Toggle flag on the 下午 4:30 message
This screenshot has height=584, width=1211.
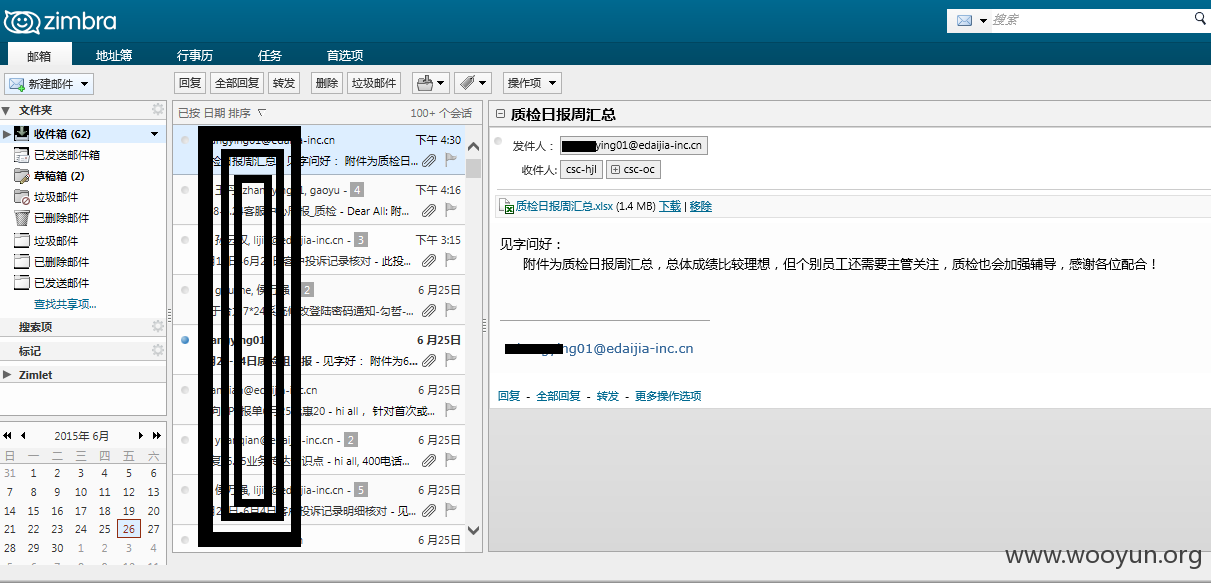point(450,160)
